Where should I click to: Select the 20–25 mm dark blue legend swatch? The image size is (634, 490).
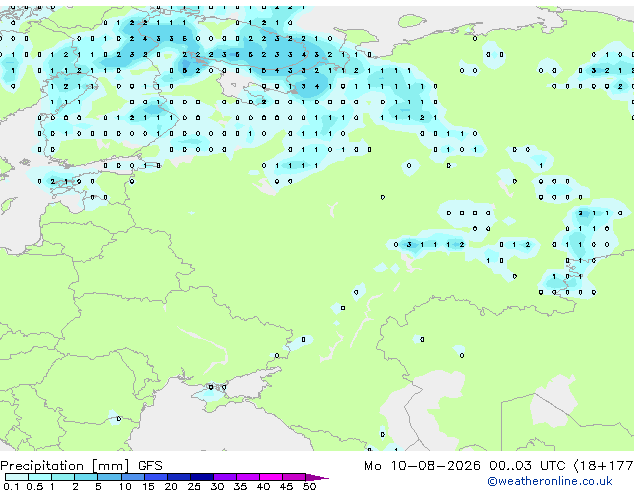click(x=178, y=477)
